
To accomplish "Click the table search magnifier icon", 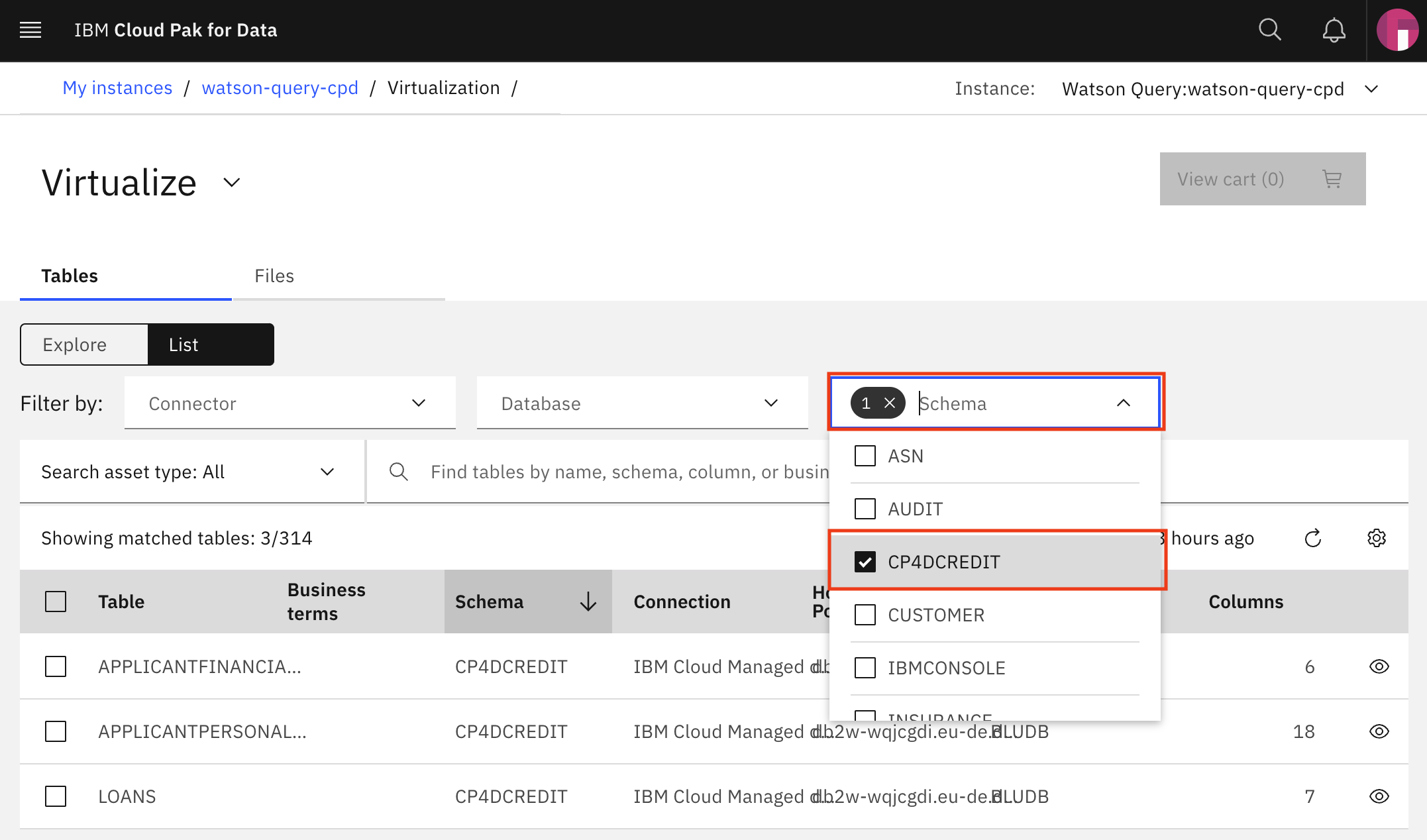I will (x=398, y=472).
